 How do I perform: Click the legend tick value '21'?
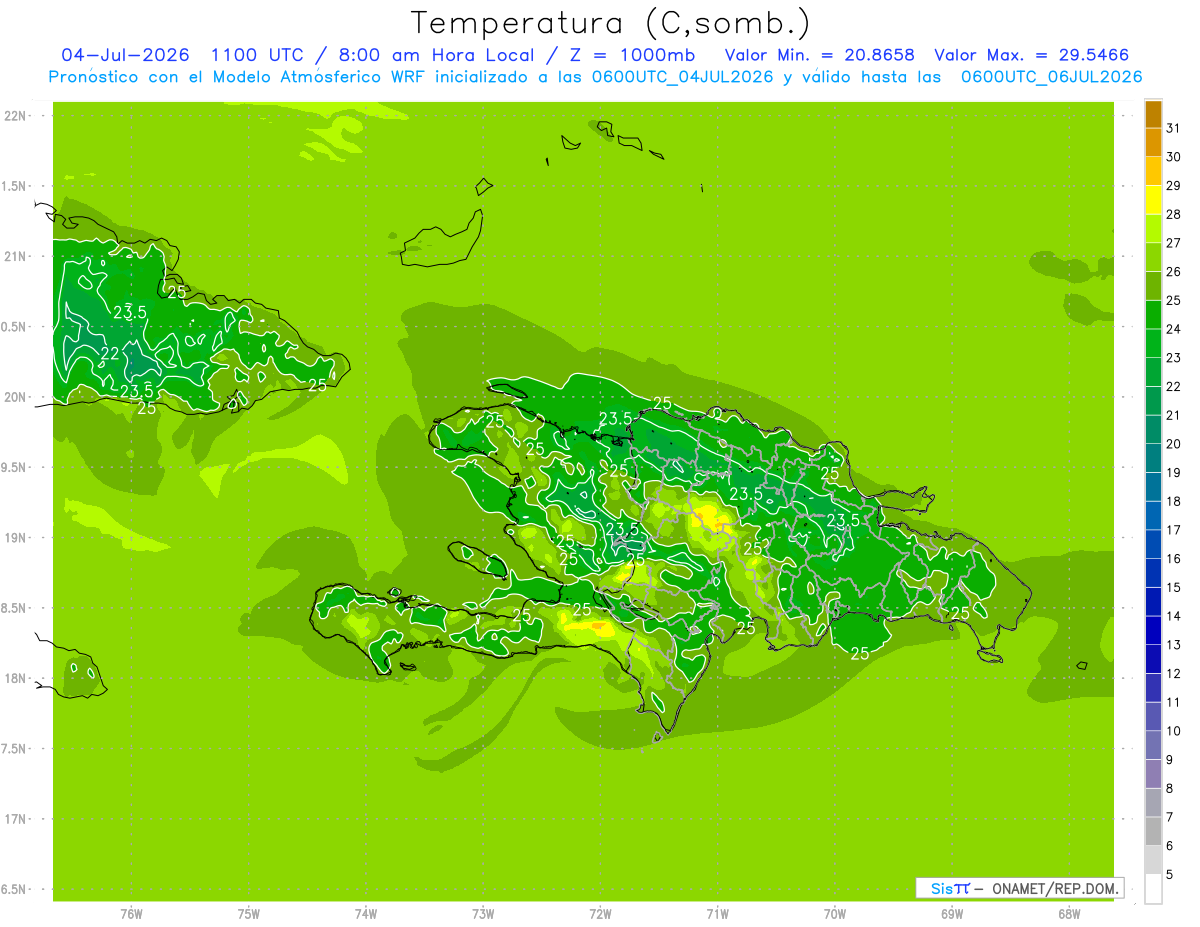(1174, 415)
